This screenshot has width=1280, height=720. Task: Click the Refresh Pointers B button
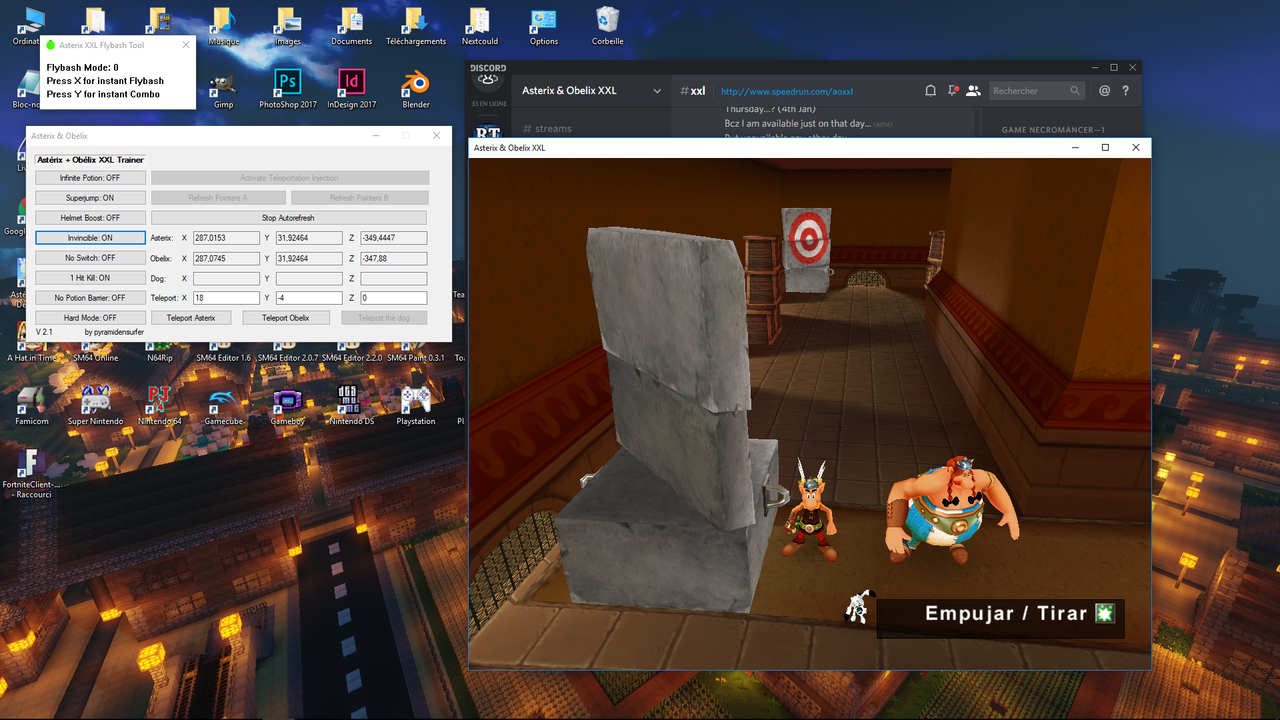click(359, 198)
